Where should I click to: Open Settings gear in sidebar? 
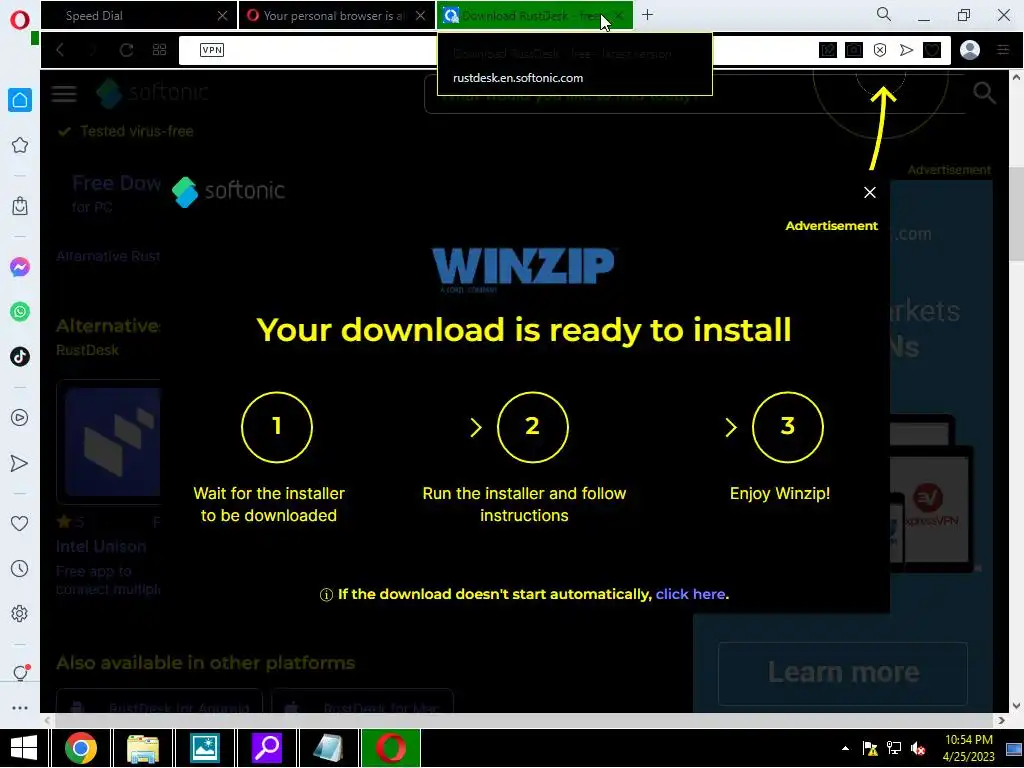coord(20,614)
